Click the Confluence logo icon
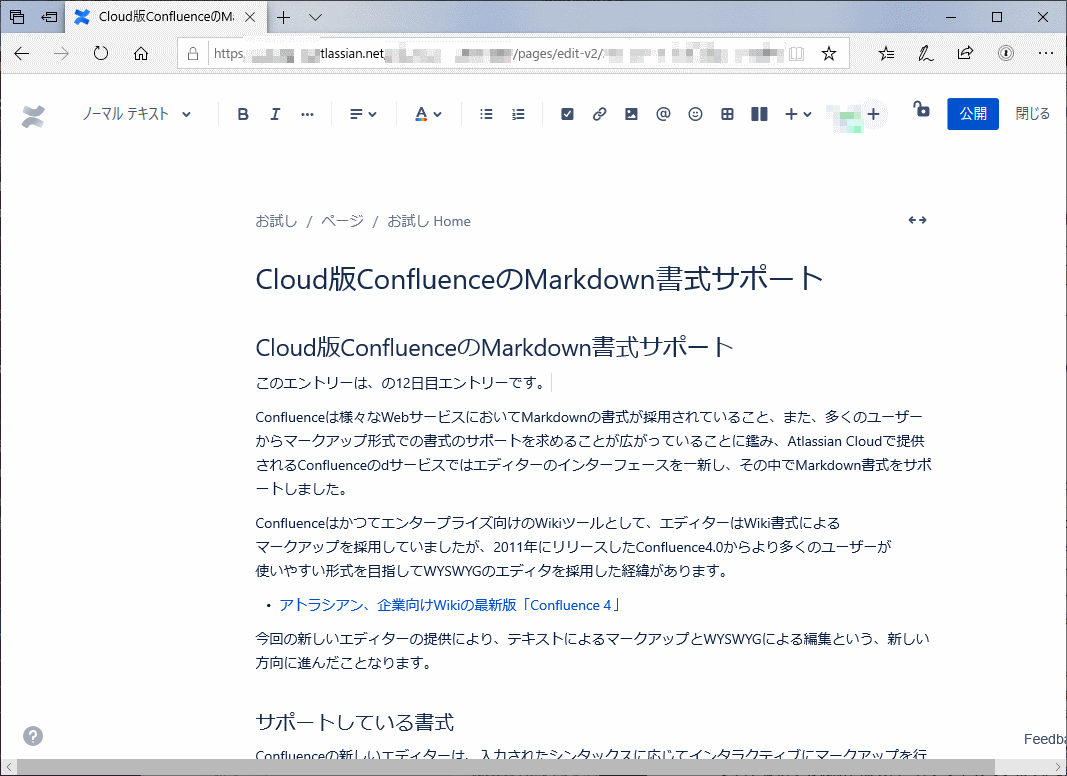This screenshot has width=1067, height=776. [x=33, y=116]
